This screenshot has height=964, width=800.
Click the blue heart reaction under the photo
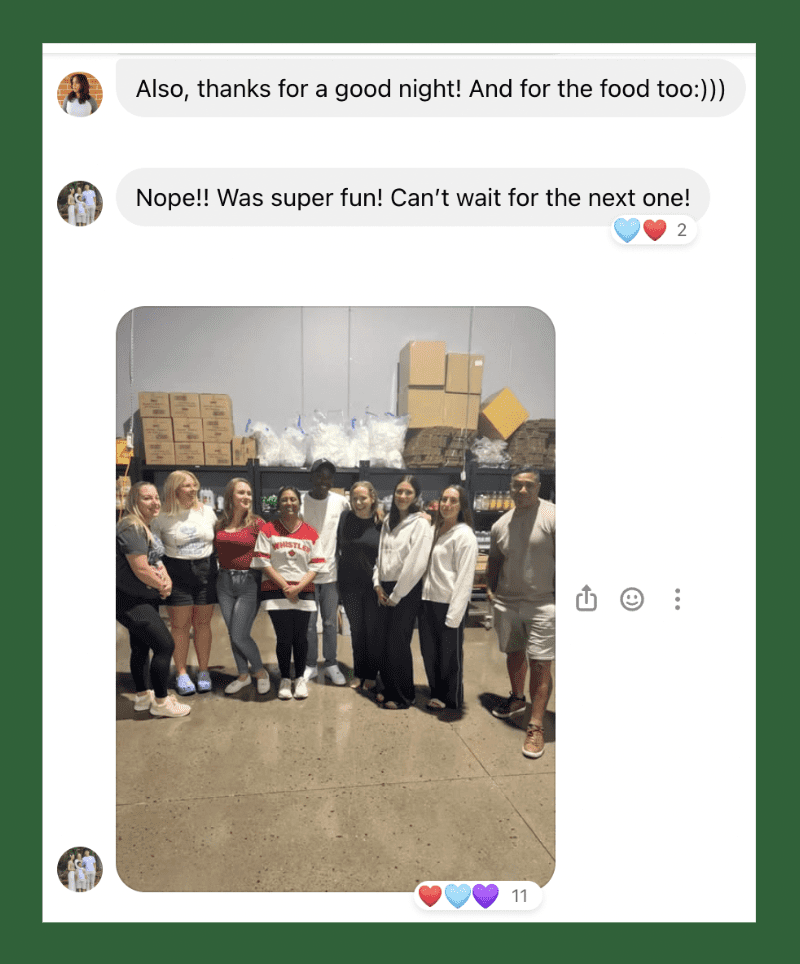pos(457,895)
